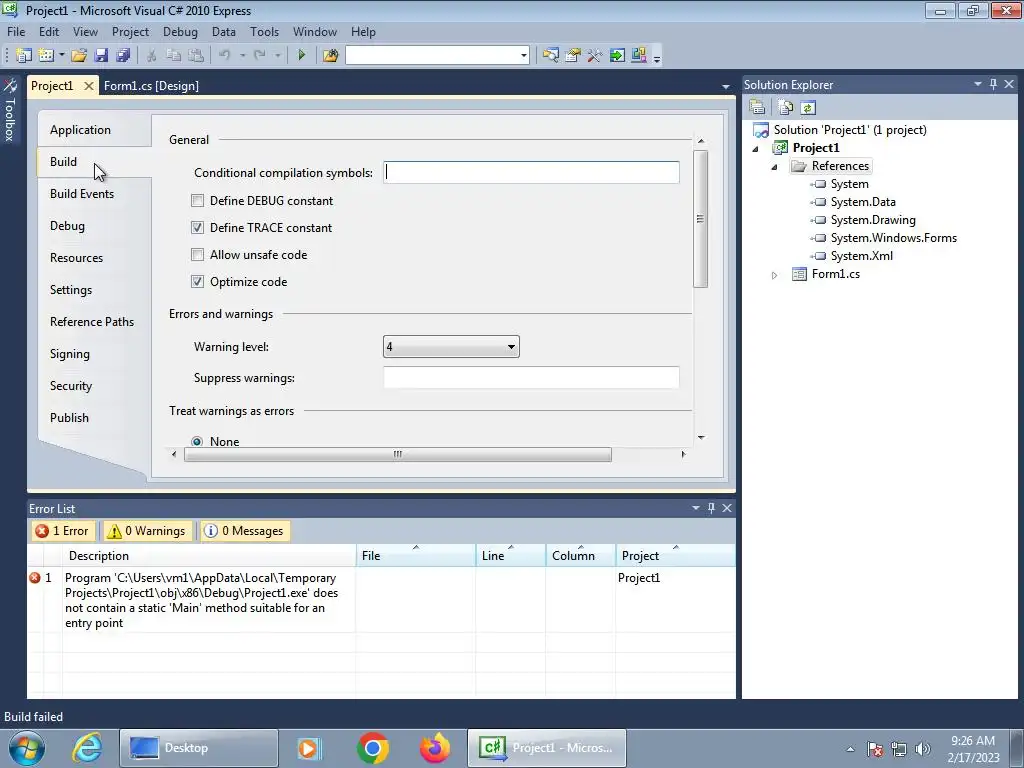Viewport: 1024px width, 768px height.
Task: Open Internet Explorer from the taskbar
Action: [87, 748]
